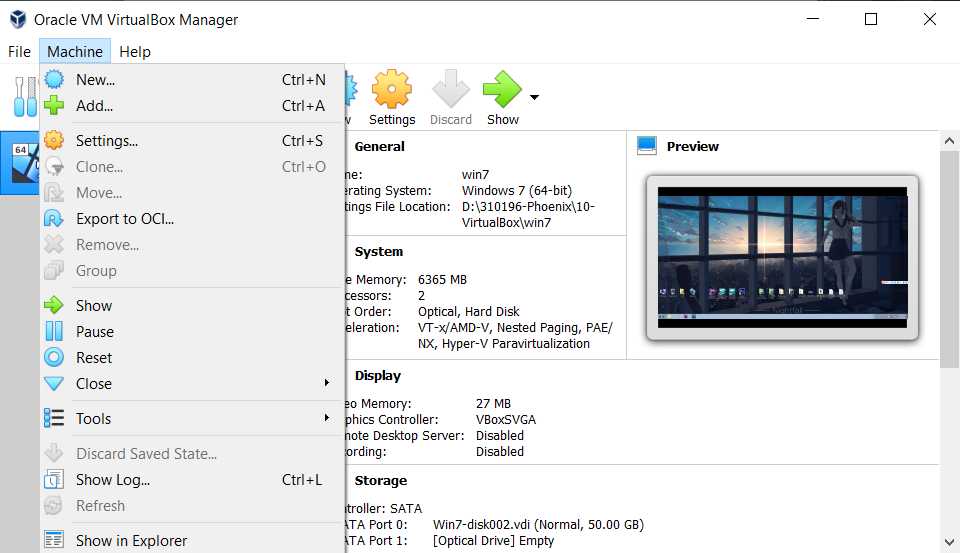
Task: Click the green arrow Show menu icon
Action: (x=54, y=305)
